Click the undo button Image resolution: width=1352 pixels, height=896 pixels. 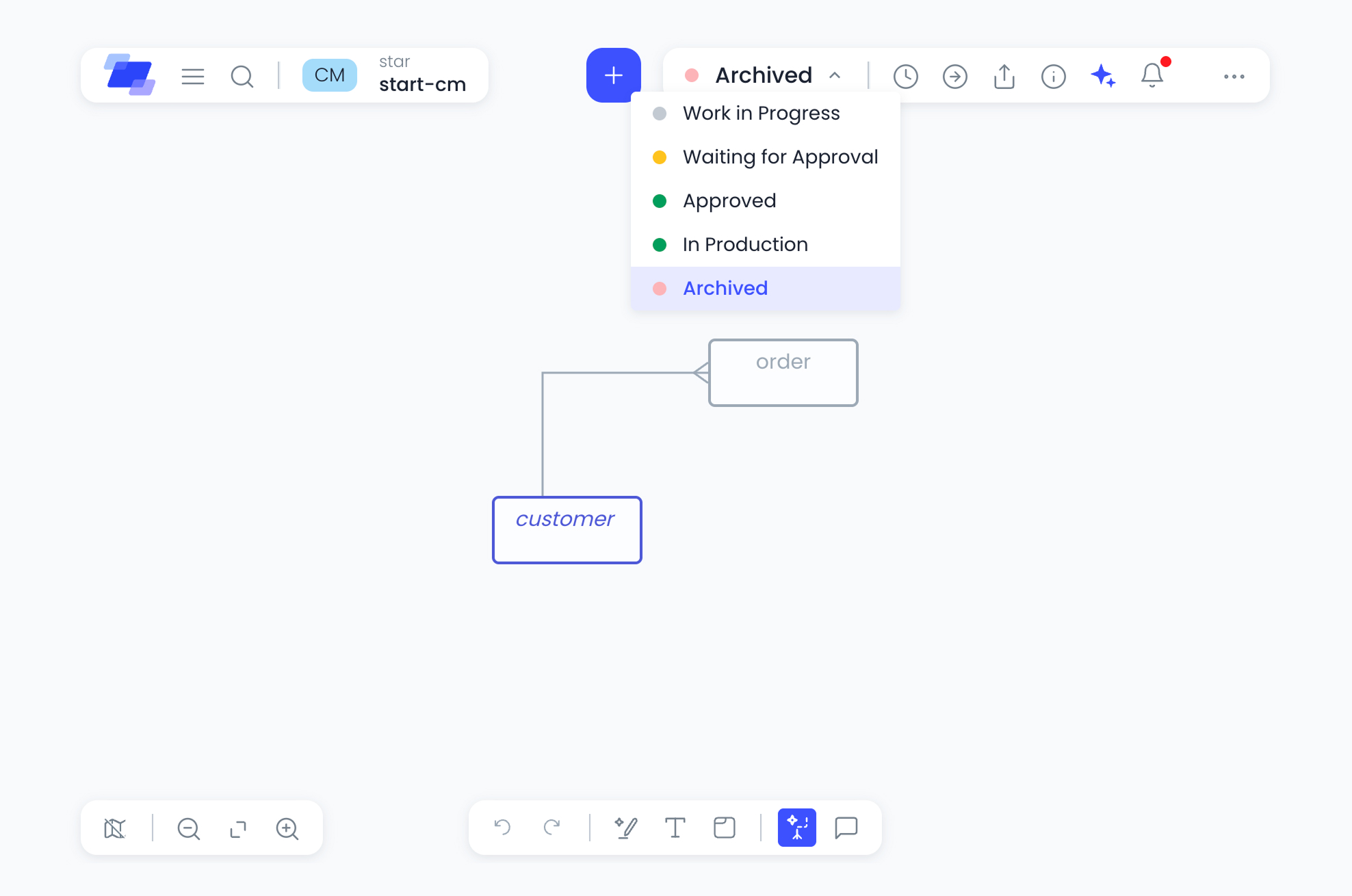click(502, 828)
